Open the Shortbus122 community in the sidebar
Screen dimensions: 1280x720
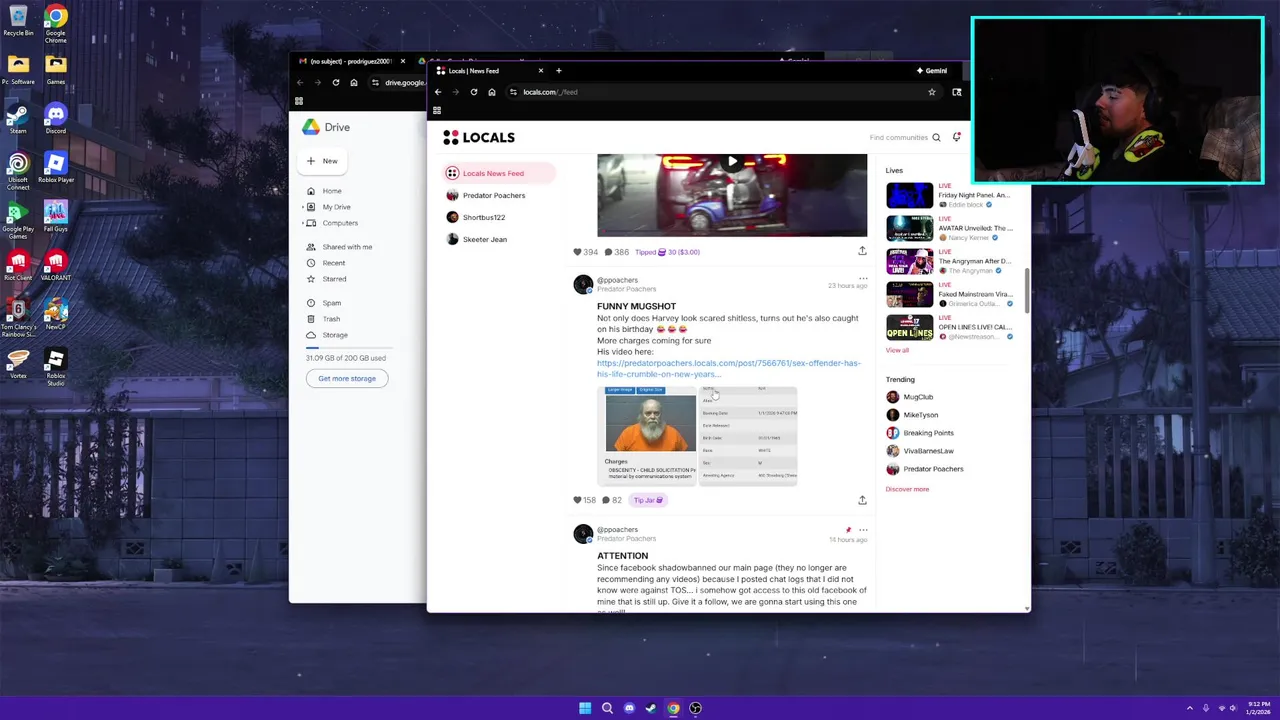[x=476, y=217]
